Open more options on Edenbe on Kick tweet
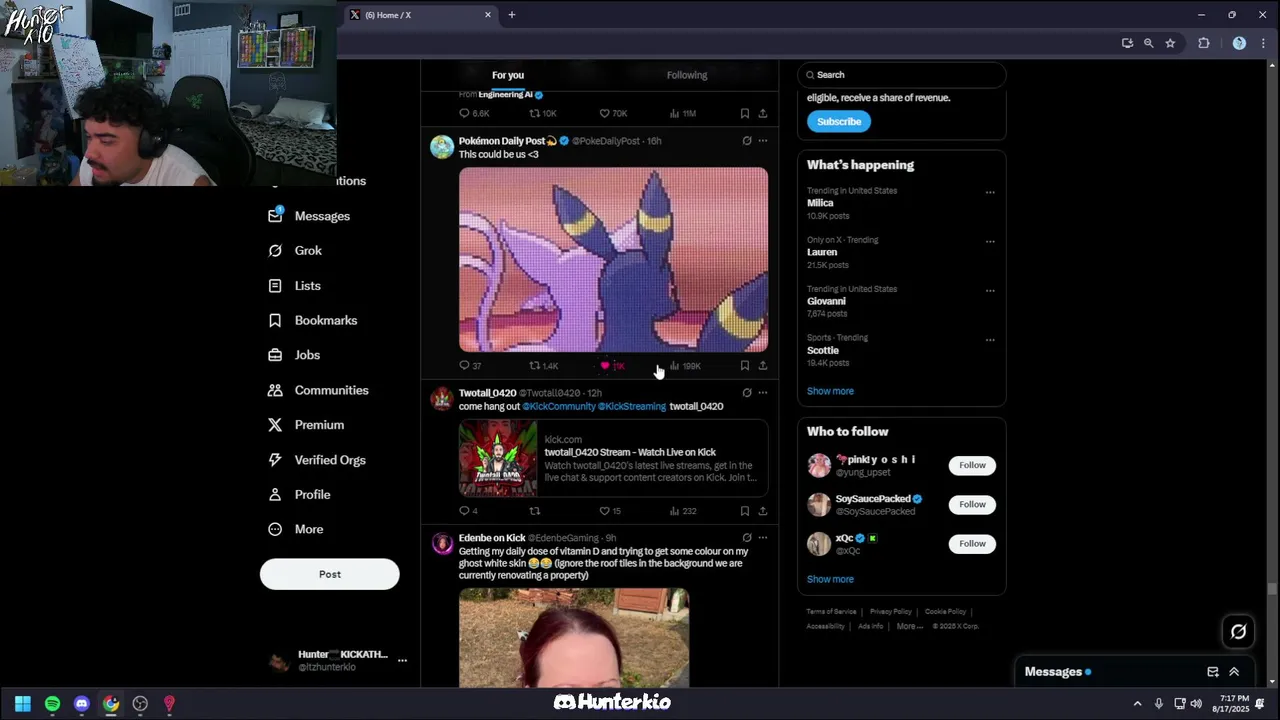 tap(763, 538)
